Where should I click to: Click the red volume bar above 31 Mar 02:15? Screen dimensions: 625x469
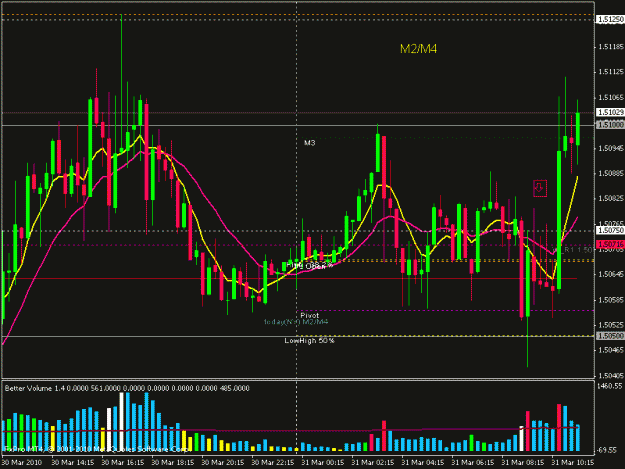click(384, 436)
